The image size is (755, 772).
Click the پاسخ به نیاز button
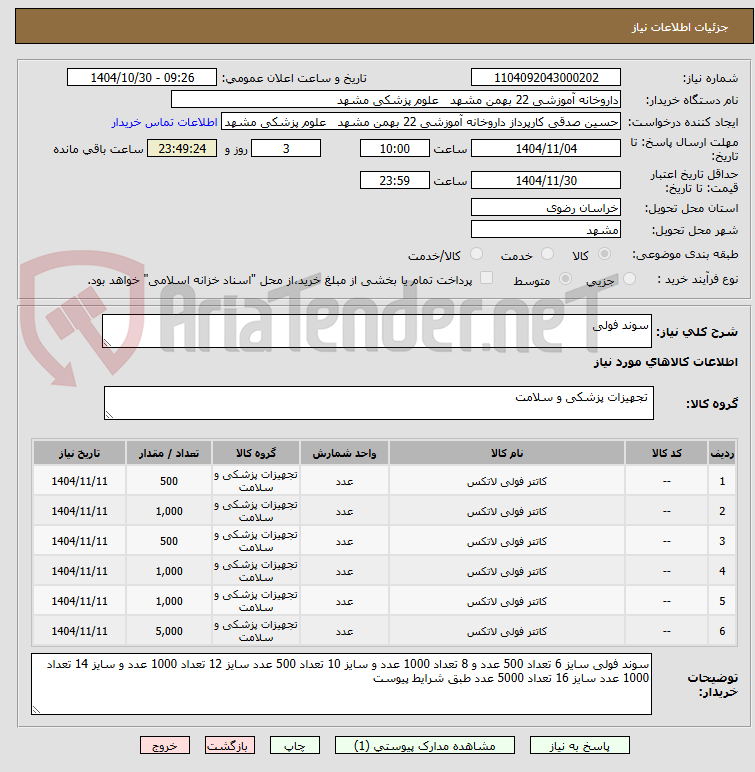click(x=580, y=746)
